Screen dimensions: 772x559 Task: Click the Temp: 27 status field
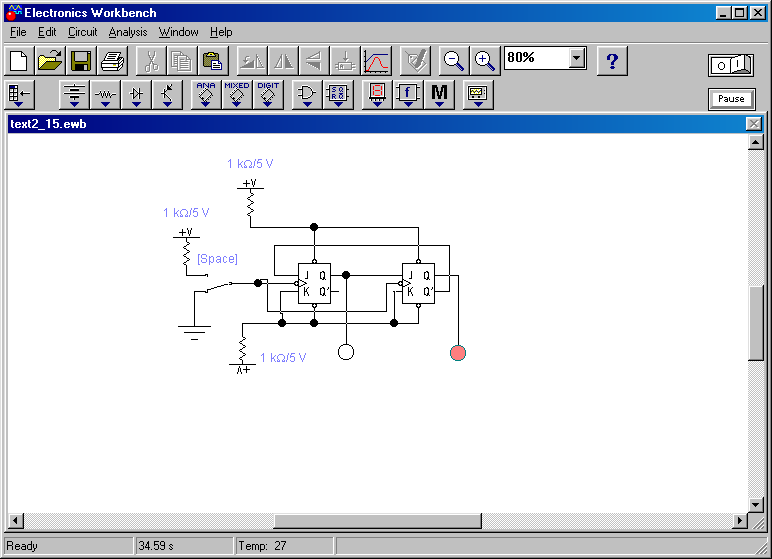tap(285, 546)
